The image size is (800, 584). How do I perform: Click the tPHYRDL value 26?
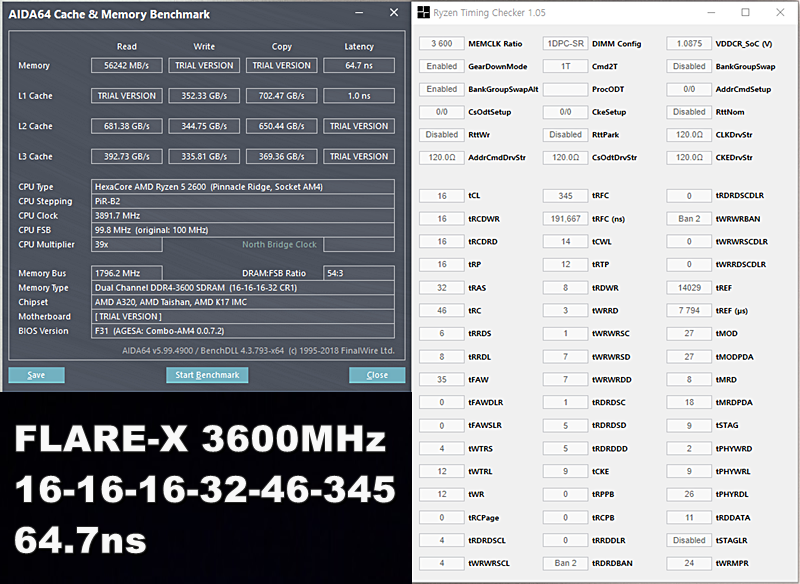[689, 494]
